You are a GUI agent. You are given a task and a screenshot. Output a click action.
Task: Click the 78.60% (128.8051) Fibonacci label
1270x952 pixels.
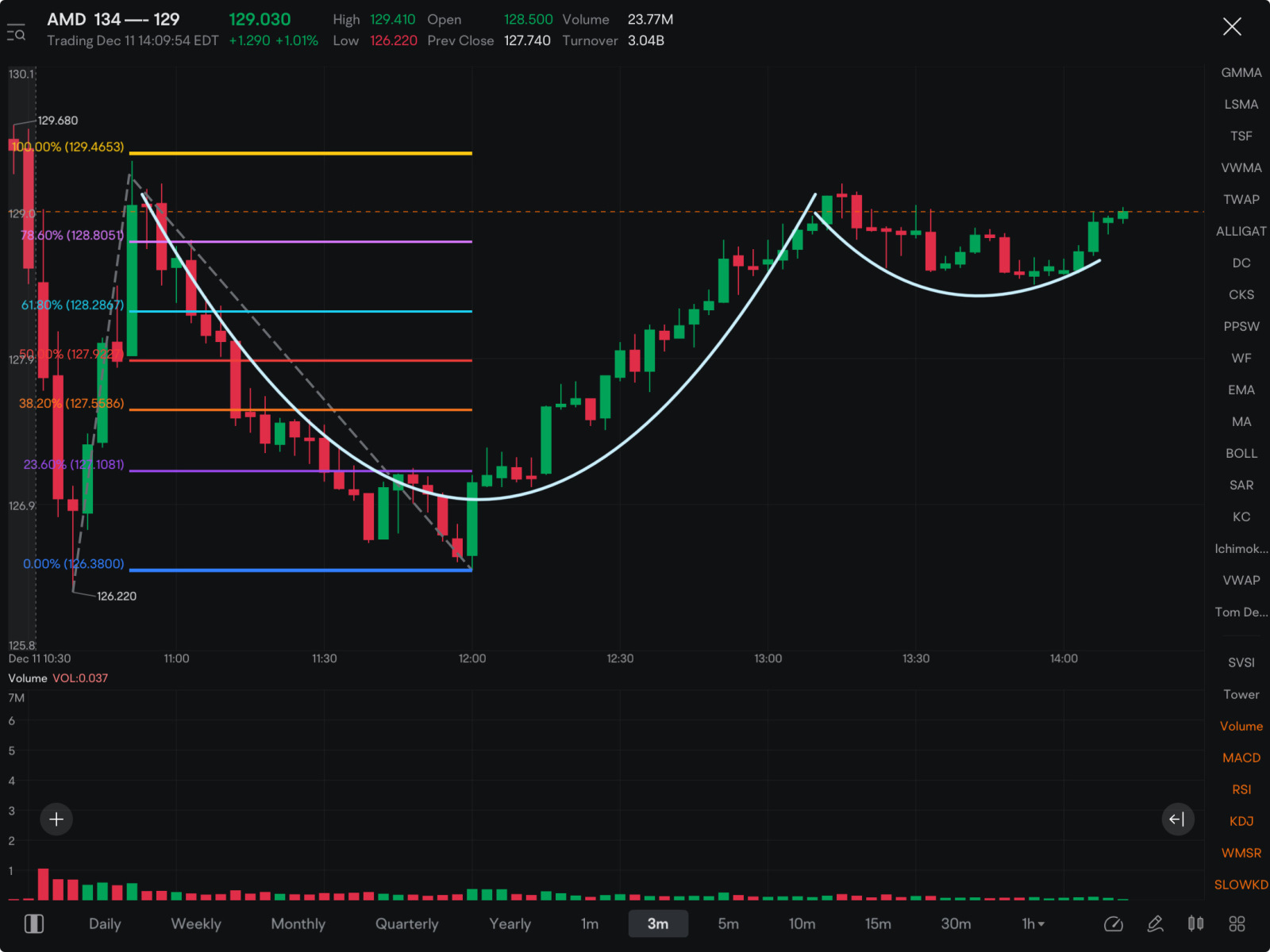tap(72, 235)
